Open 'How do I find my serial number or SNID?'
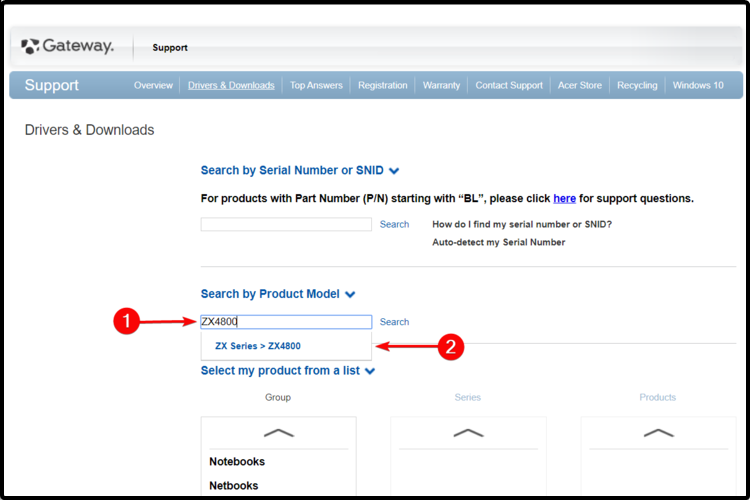This screenshot has height=500, width=750. (x=522, y=224)
